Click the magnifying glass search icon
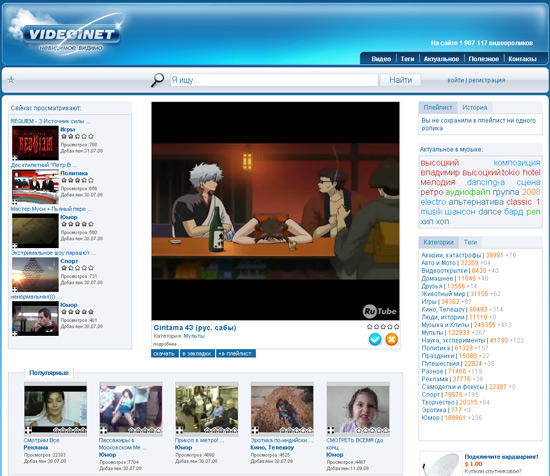550x476 pixels. click(157, 80)
